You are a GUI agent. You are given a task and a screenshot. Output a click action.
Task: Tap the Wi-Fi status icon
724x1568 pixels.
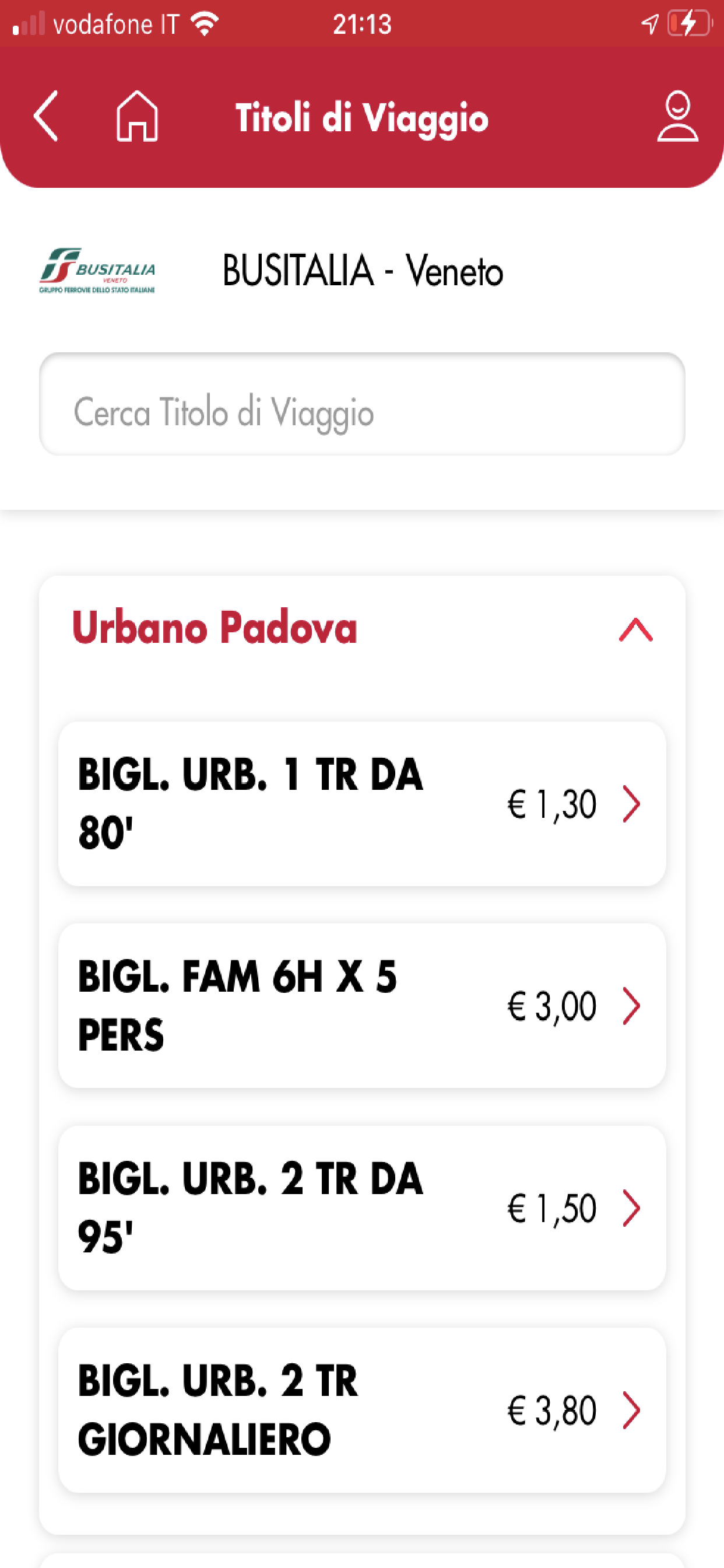coord(205,24)
